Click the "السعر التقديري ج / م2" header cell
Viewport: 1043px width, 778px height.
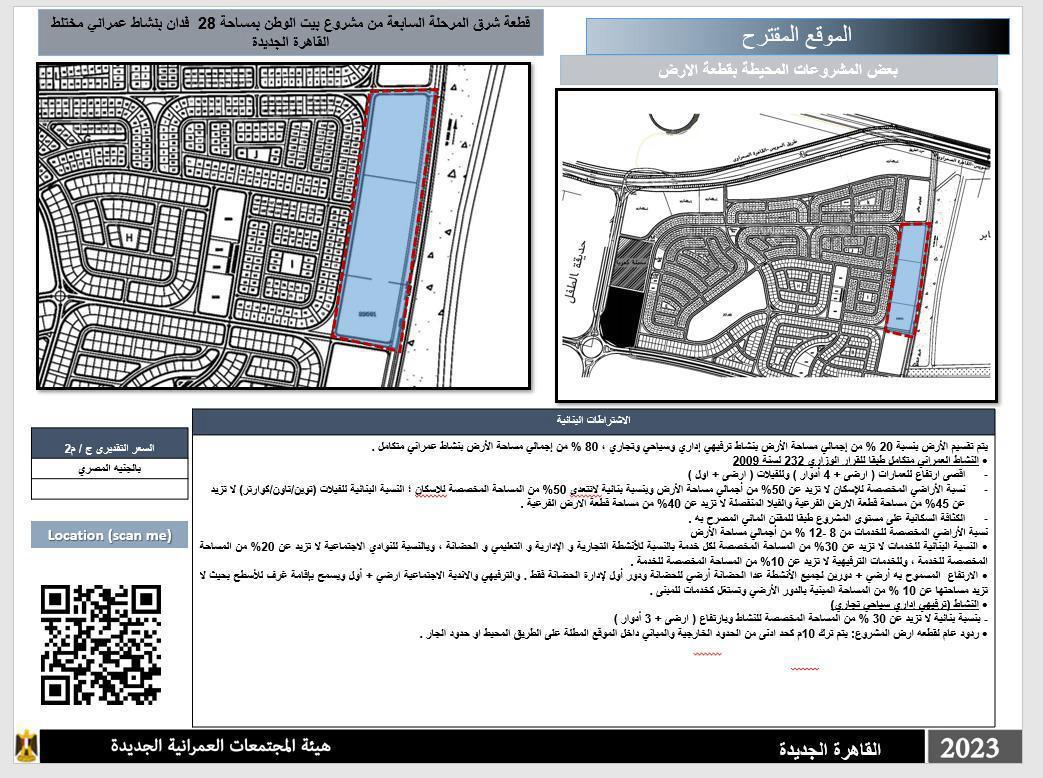pos(110,448)
